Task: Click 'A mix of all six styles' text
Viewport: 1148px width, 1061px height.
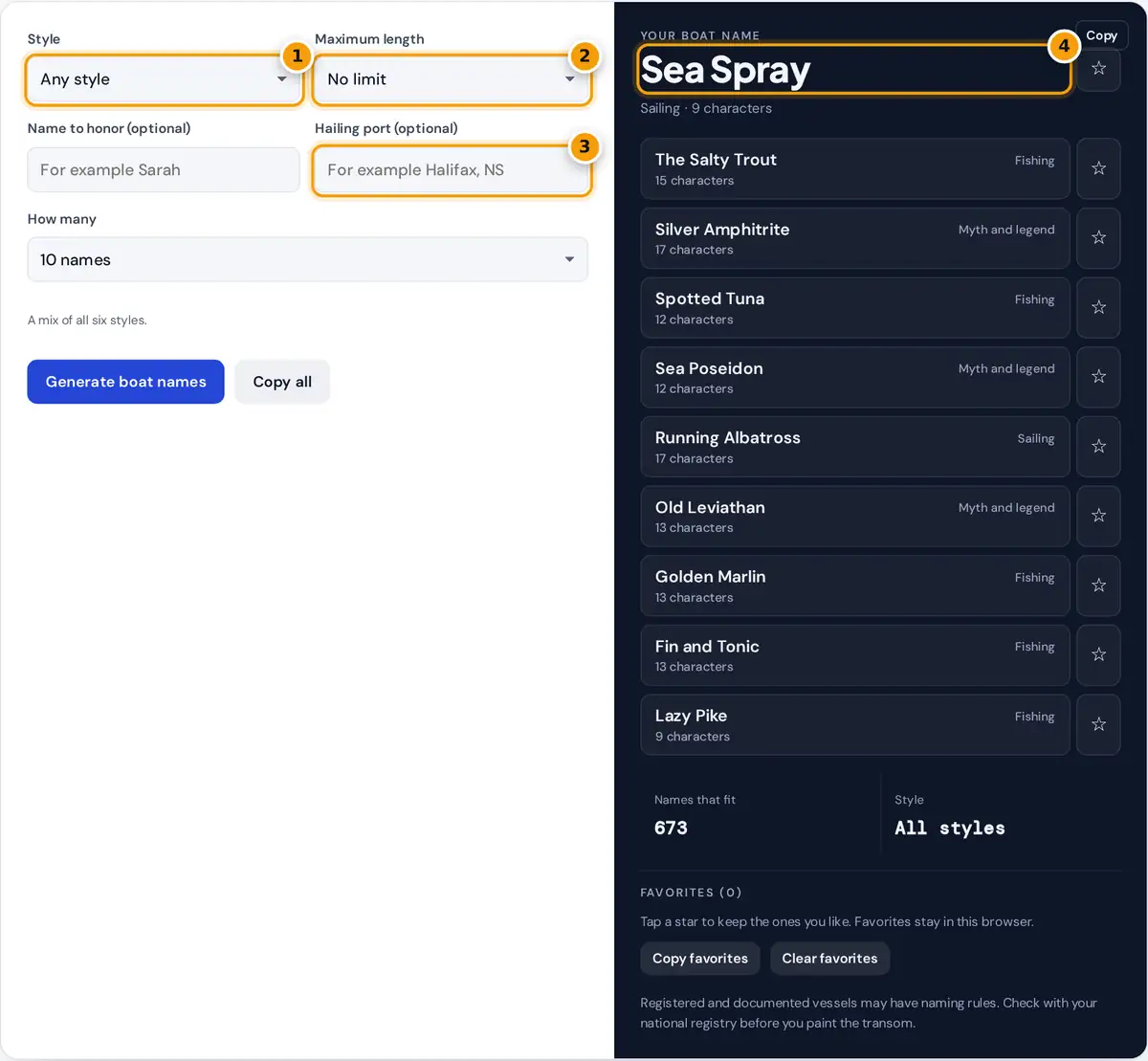Action: [x=87, y=321]
